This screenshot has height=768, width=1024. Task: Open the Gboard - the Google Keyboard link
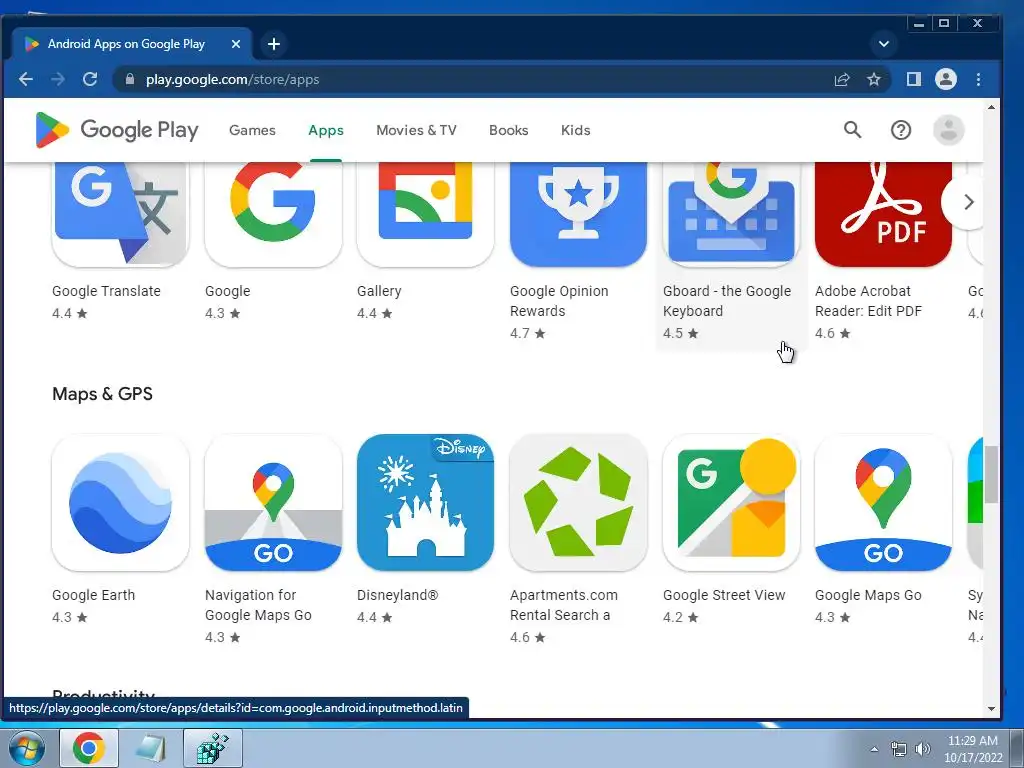(x=727, y=301)
